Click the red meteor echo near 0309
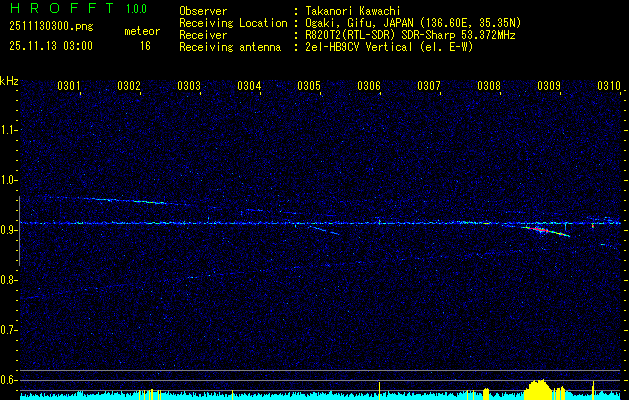629x400 pixels. pyautogui.click(x=539, y=230)
